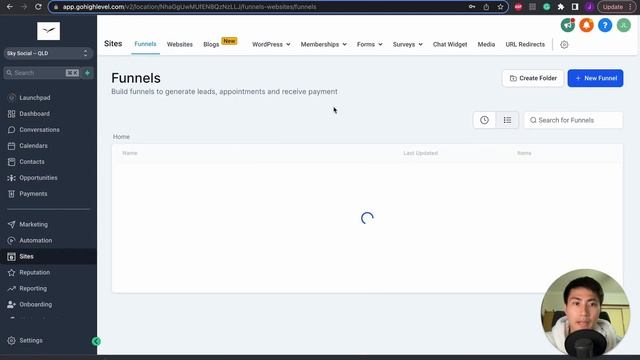Click the green plus quick-add icon

pyautogui.click(x=87, y=73)
